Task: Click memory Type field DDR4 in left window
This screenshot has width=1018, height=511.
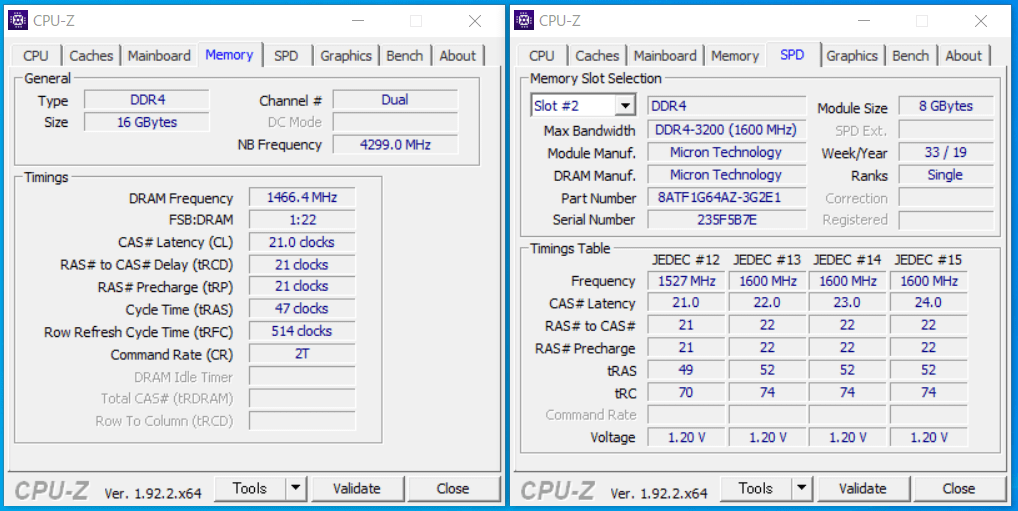Action: [147, 100]
